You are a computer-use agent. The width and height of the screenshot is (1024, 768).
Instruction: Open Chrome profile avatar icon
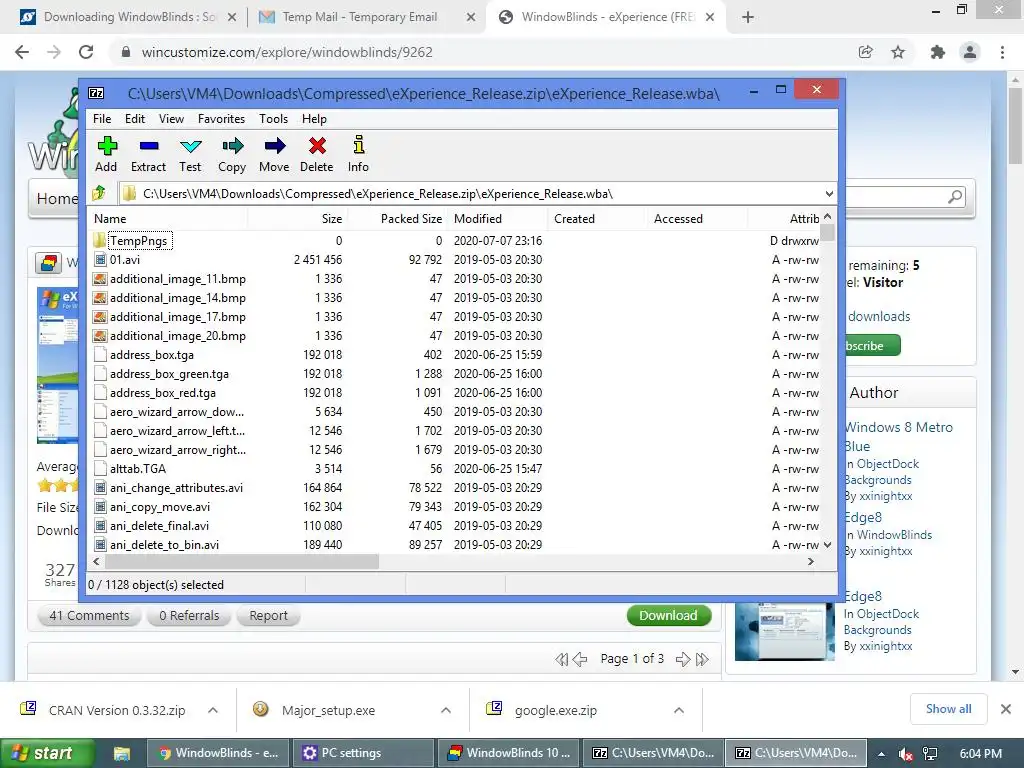click(970, 52)
